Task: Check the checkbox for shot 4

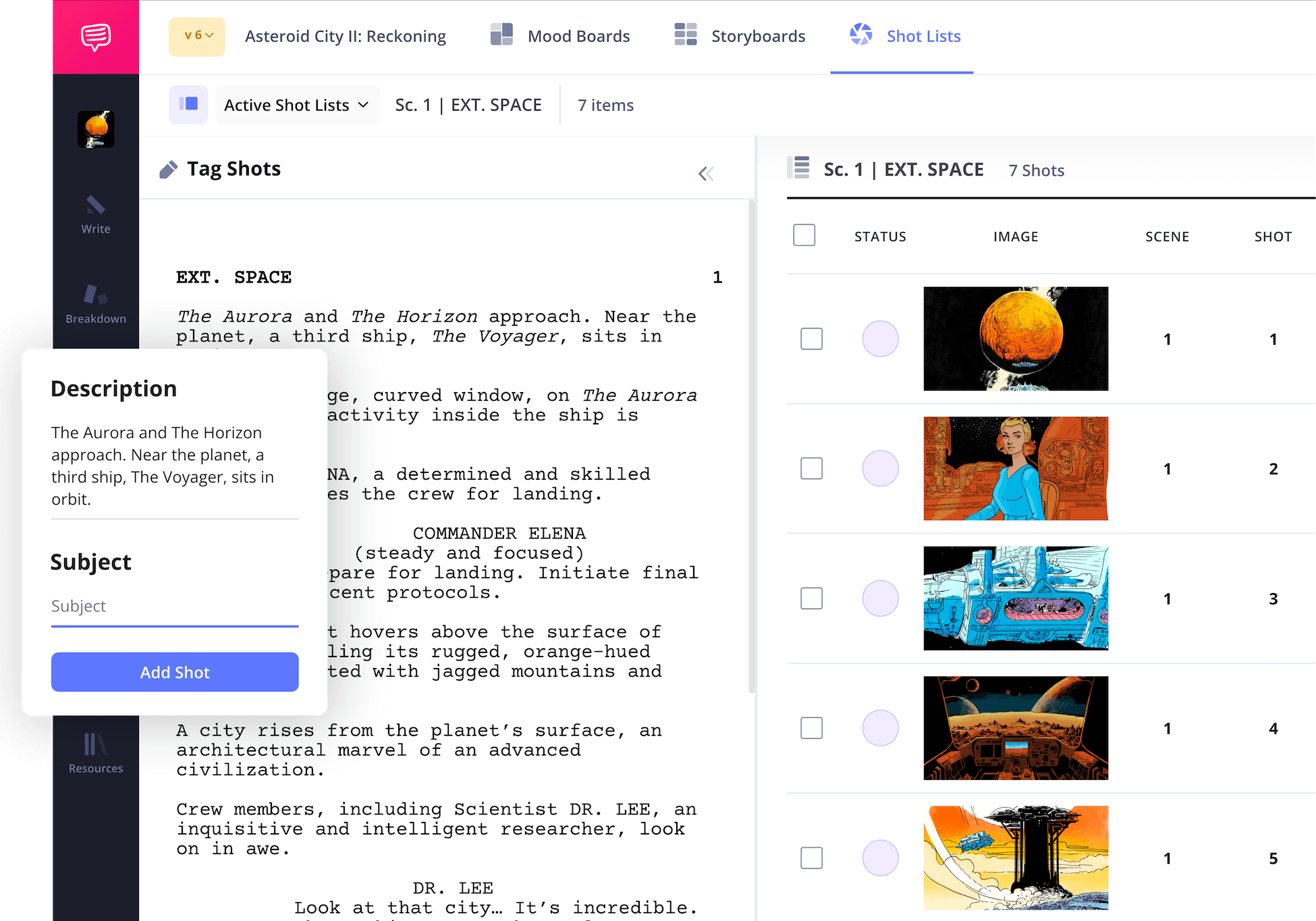Action: point(811,728)
